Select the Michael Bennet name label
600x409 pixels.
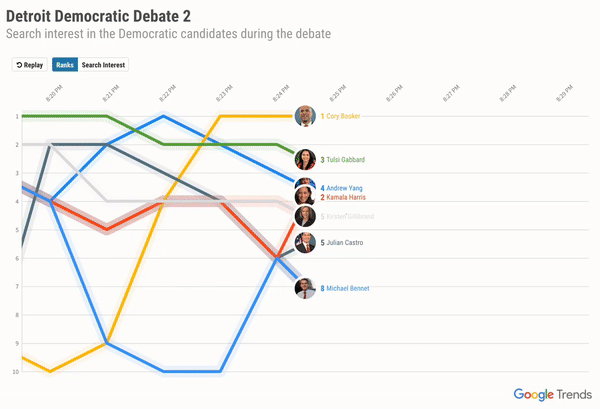pos(347,288)
